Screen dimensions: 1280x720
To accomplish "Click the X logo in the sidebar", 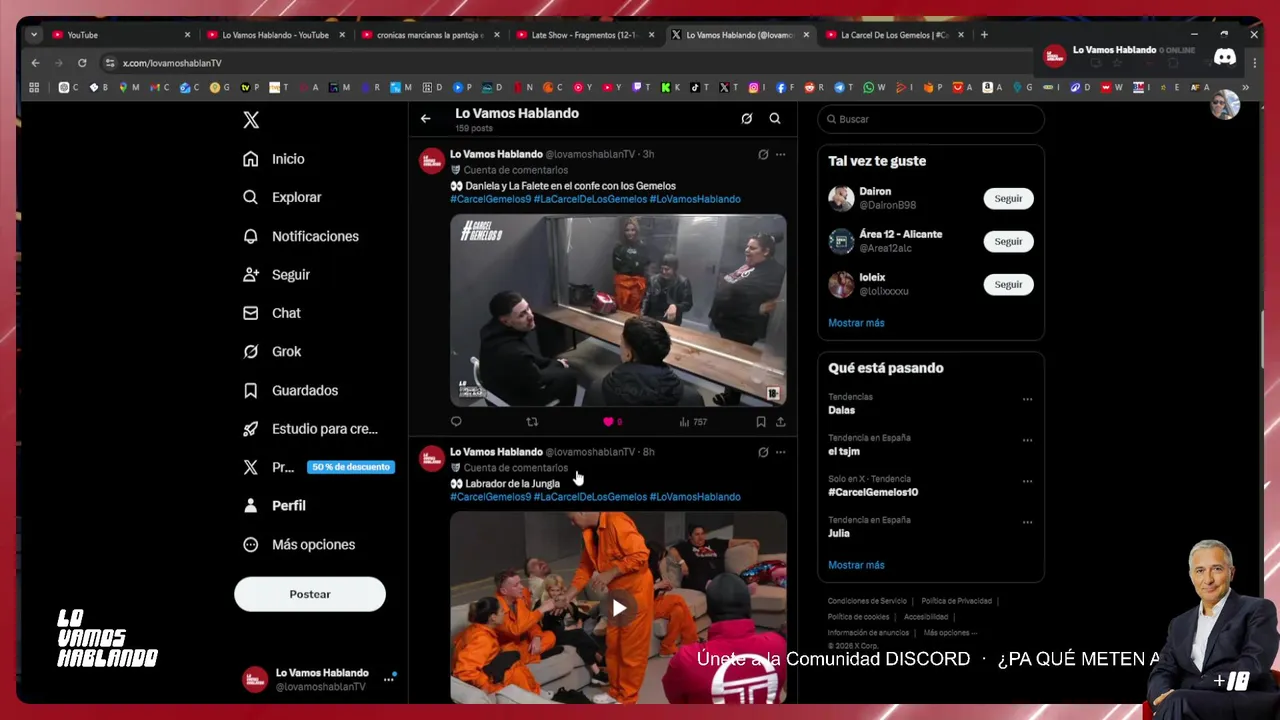I will (251, 120).
